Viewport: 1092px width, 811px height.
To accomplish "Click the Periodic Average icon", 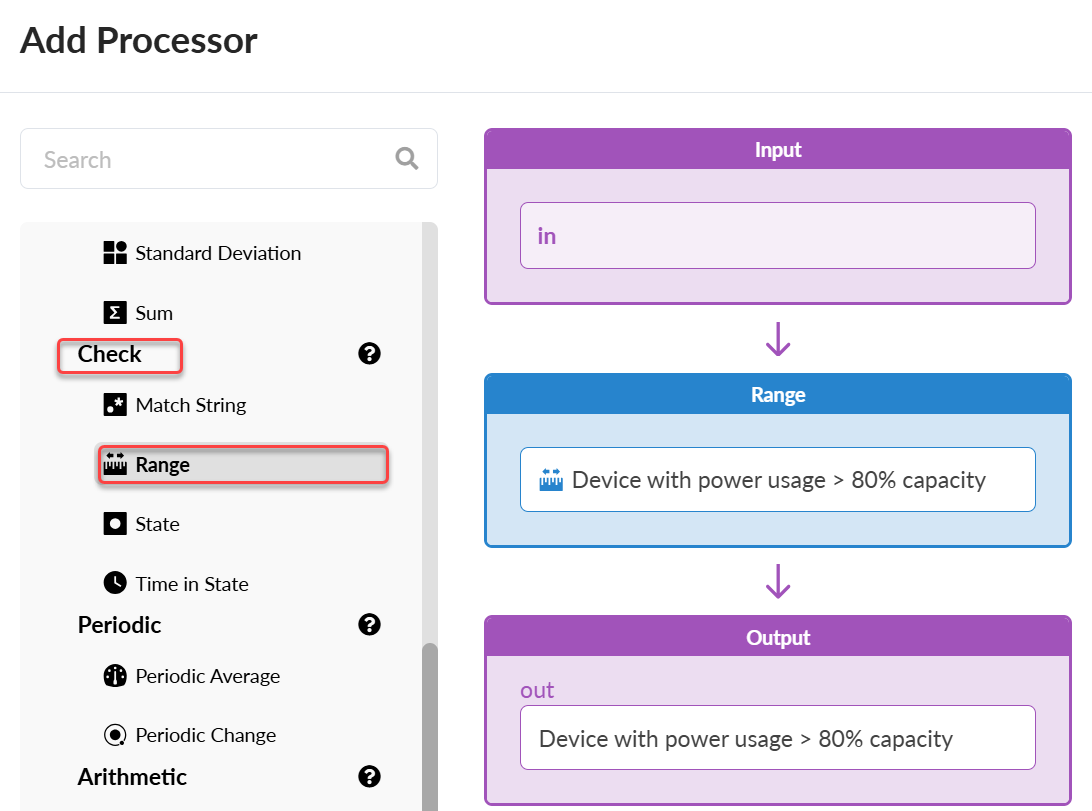I will 115,676.
